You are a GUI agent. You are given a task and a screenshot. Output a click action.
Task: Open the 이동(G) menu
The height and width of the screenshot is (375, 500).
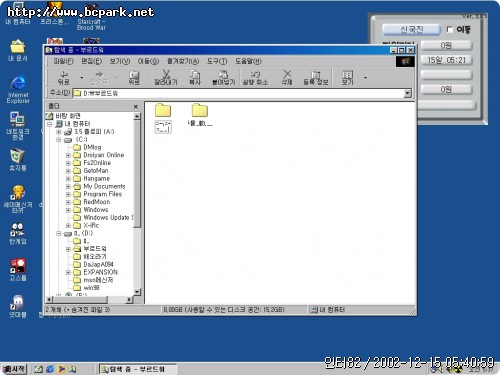[149, 61]
